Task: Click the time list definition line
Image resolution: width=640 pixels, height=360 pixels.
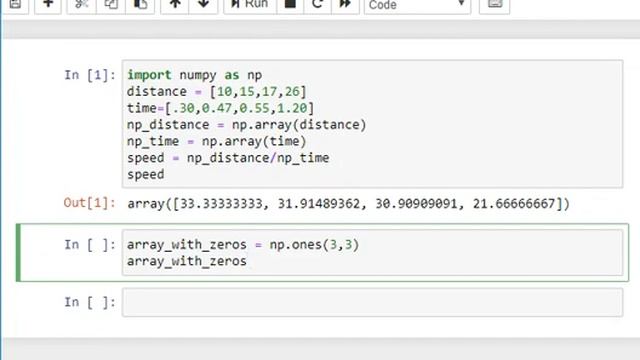Action: (x=220, y=108)
